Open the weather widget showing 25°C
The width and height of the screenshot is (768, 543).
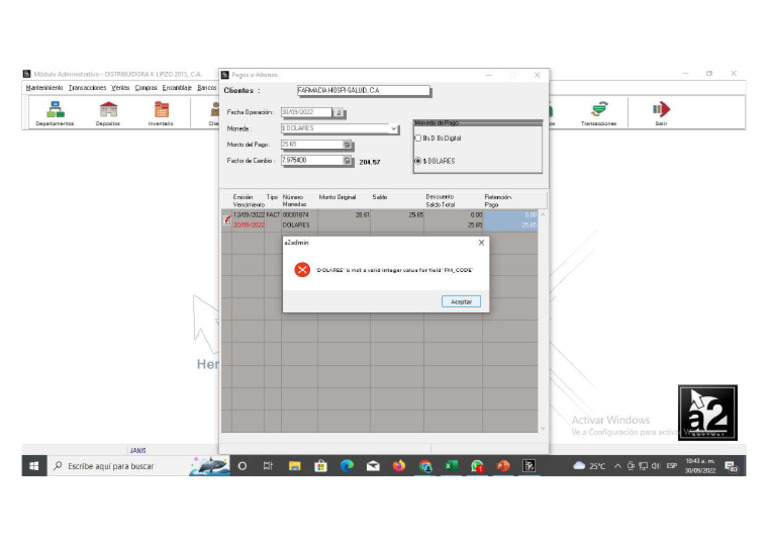coord(589,466)
